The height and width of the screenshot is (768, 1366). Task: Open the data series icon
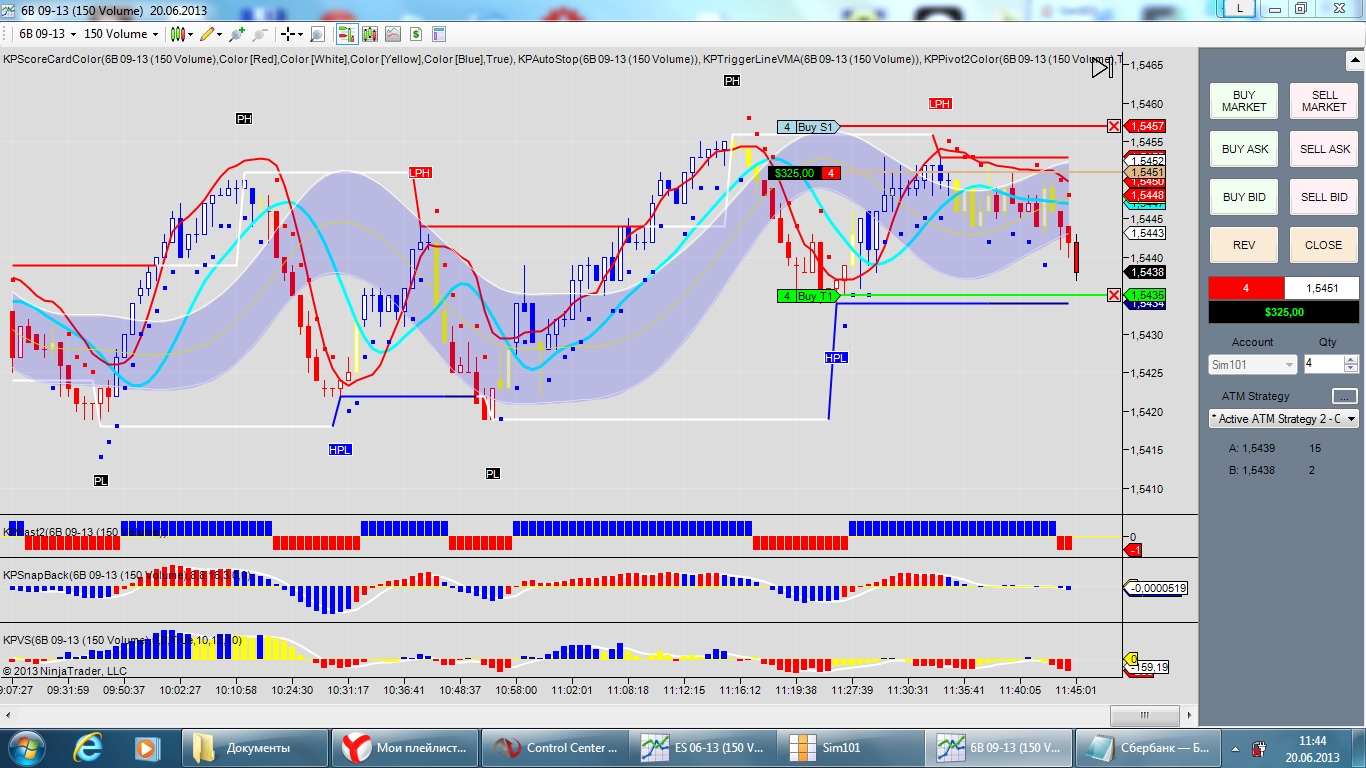(370, 34)
